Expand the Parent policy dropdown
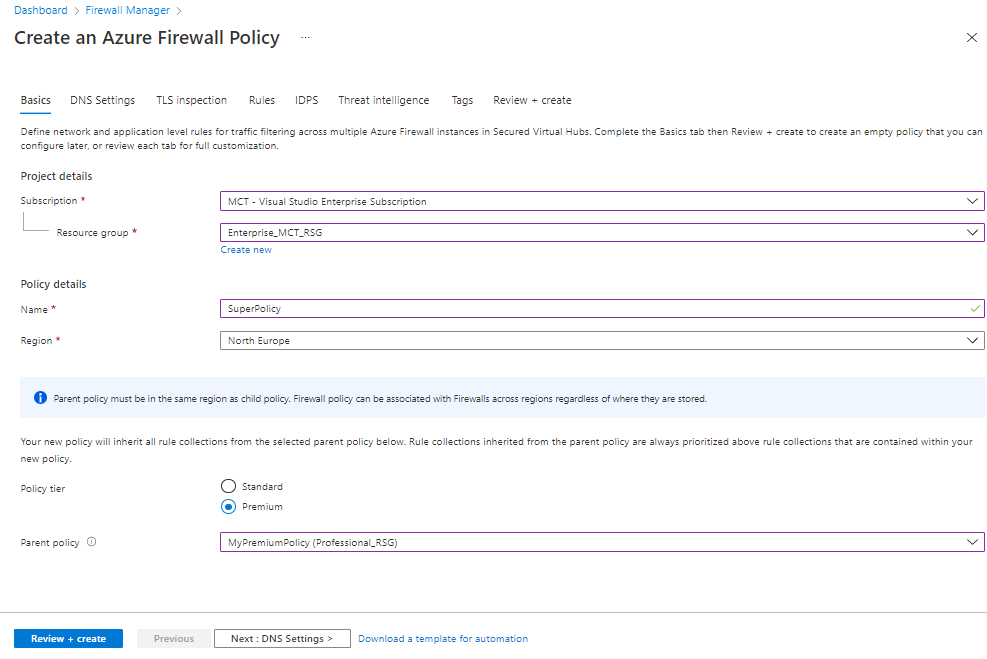 pyautogui.click(x=601, y=543)
